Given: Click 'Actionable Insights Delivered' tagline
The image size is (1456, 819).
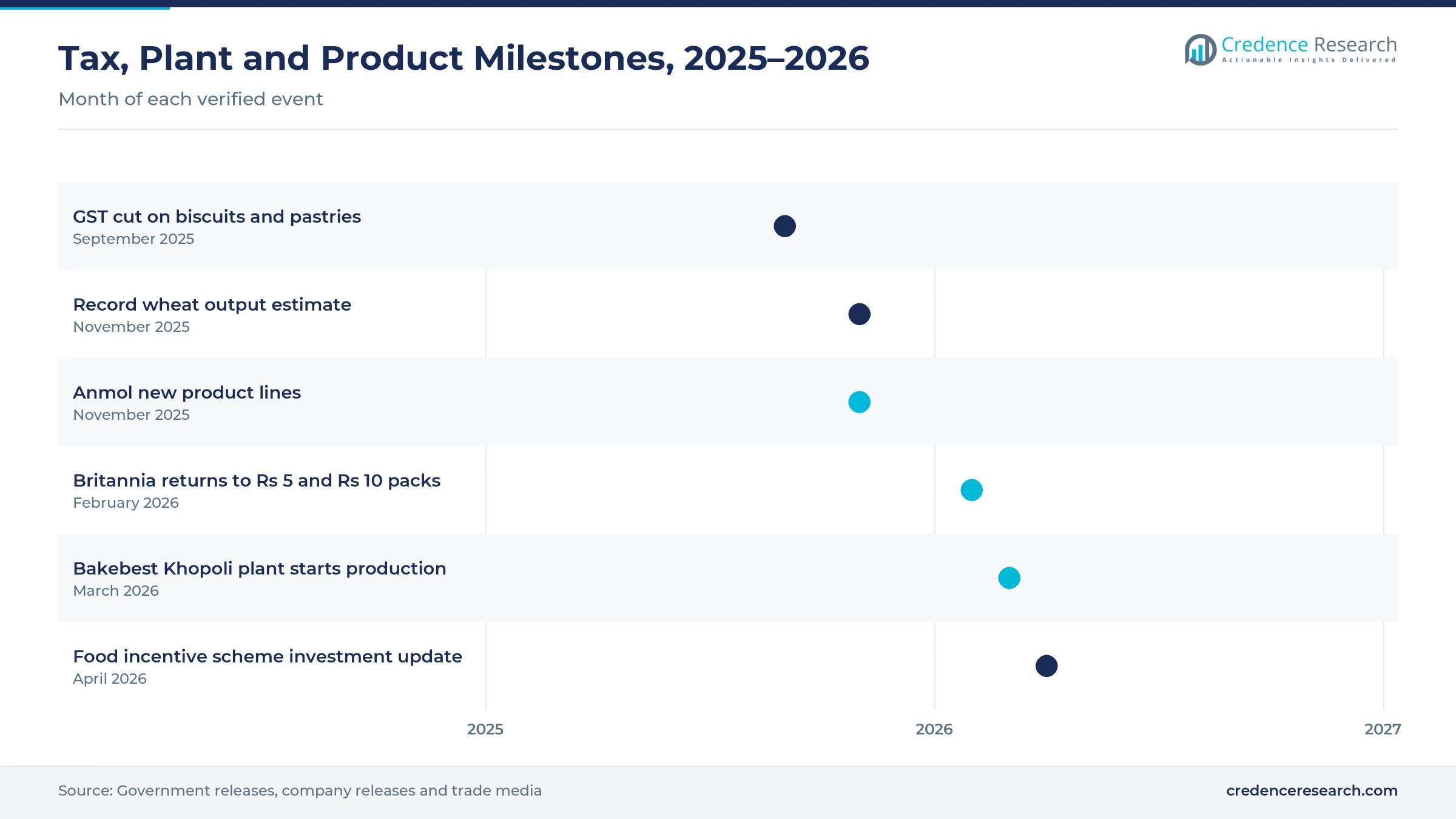Looking at the screenshot, I should [1309, 60].
